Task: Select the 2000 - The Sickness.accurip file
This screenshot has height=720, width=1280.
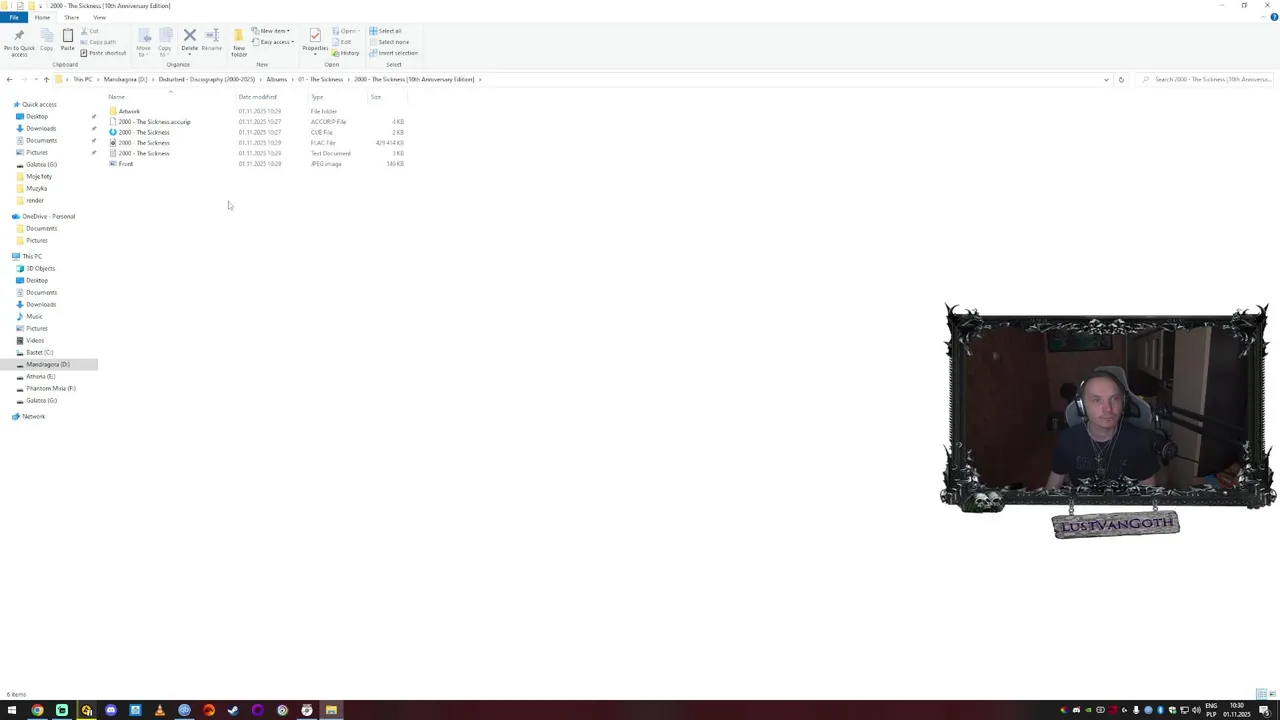Action: click(154, 122)
